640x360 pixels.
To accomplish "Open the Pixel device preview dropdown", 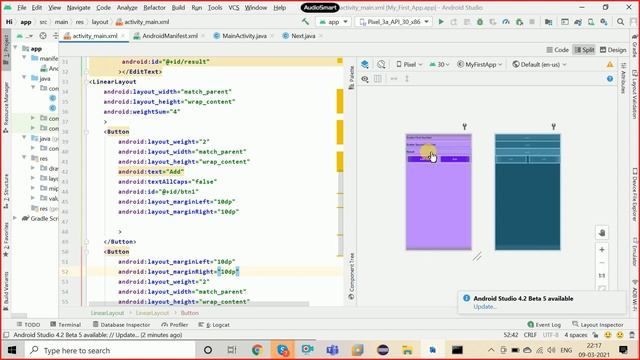I will 409,64.
